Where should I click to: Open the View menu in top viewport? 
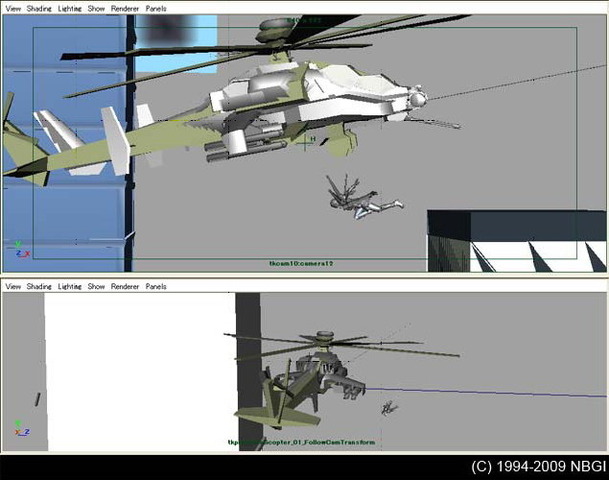14,8
